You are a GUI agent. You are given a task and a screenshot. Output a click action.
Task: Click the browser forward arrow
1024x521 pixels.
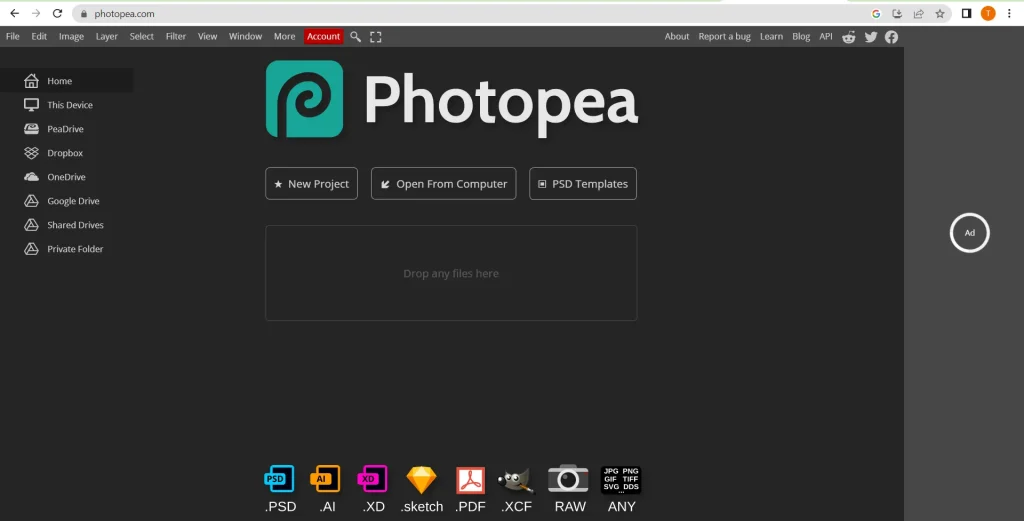click(36, 13)
